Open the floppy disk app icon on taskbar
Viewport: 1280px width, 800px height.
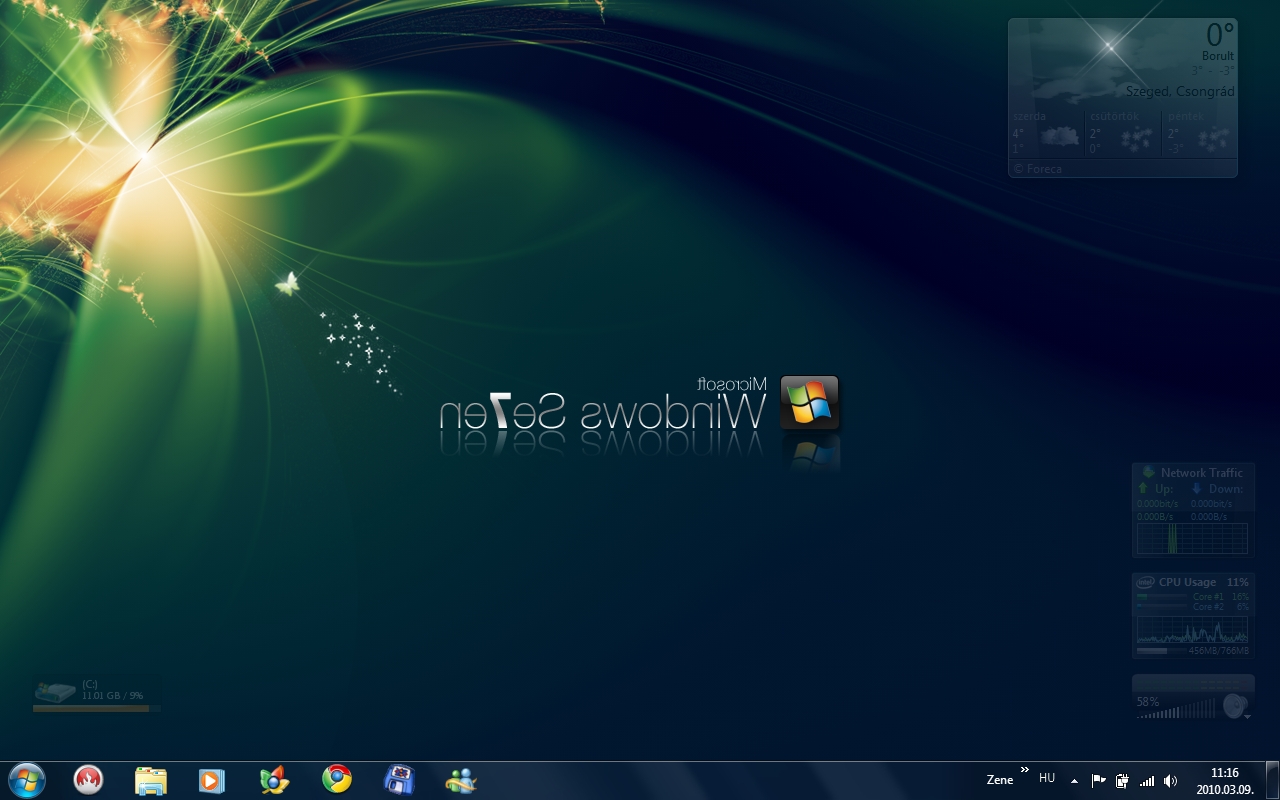click(399, 780)
